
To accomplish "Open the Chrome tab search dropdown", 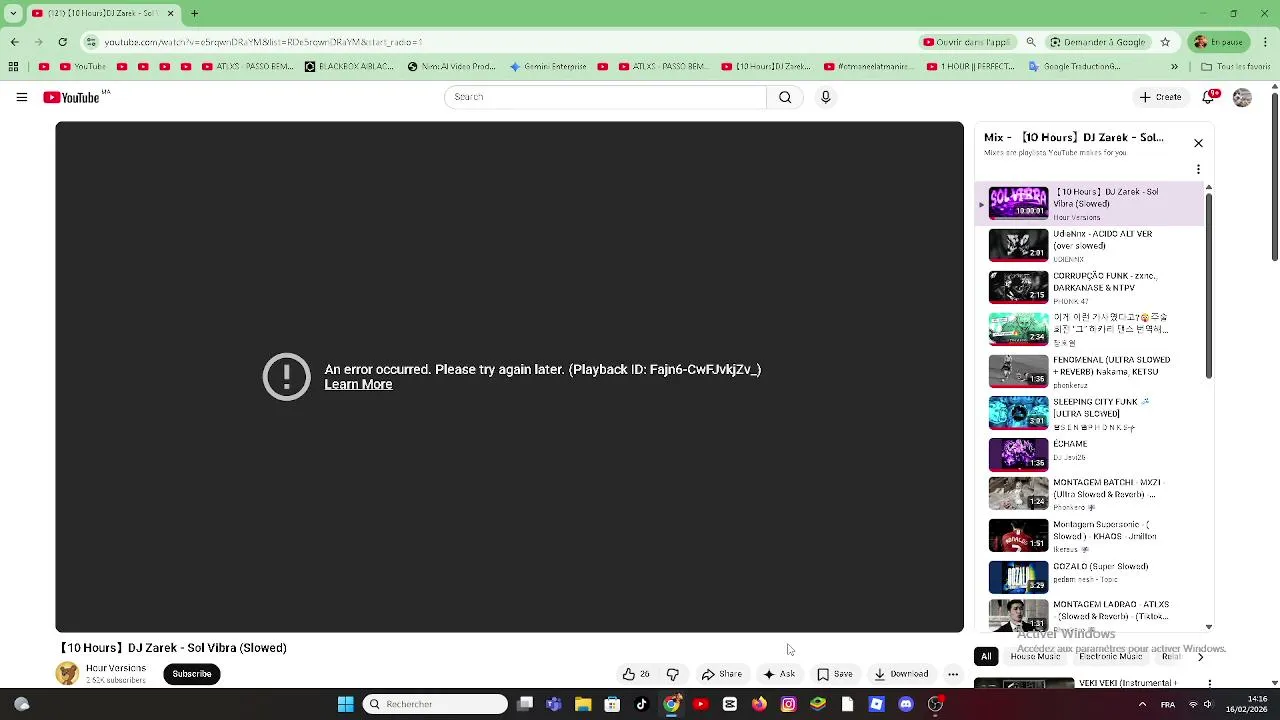I will click(x=13, y=13).
